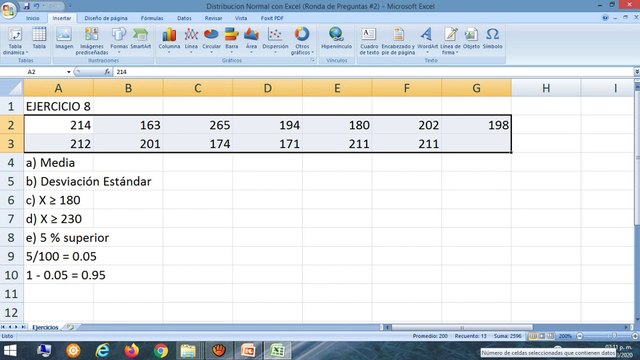This screenshot has height=360, width=640.
Task: Open the Datos ribbon tab
Action: (184, 18)
